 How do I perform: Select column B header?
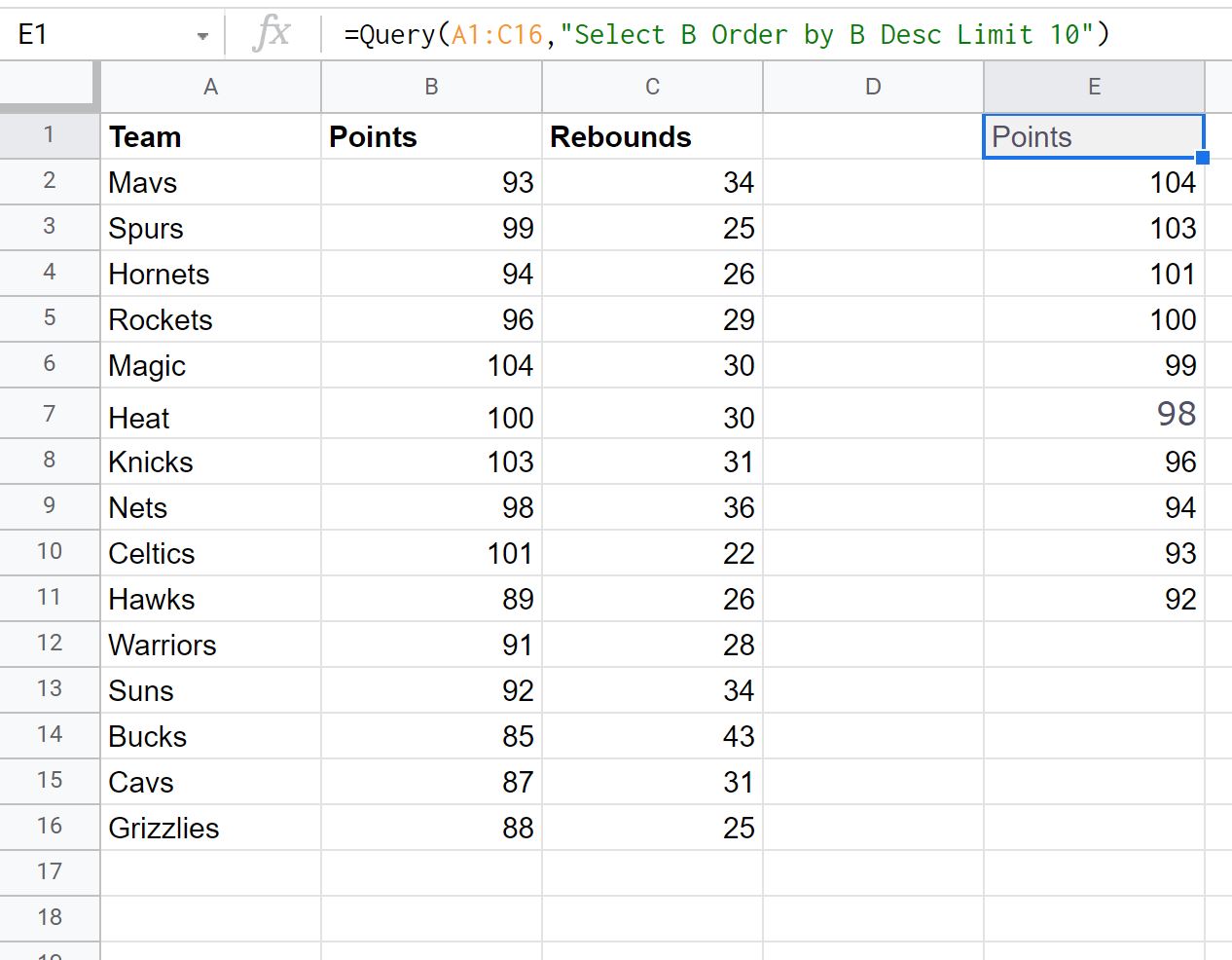[431, 87]
